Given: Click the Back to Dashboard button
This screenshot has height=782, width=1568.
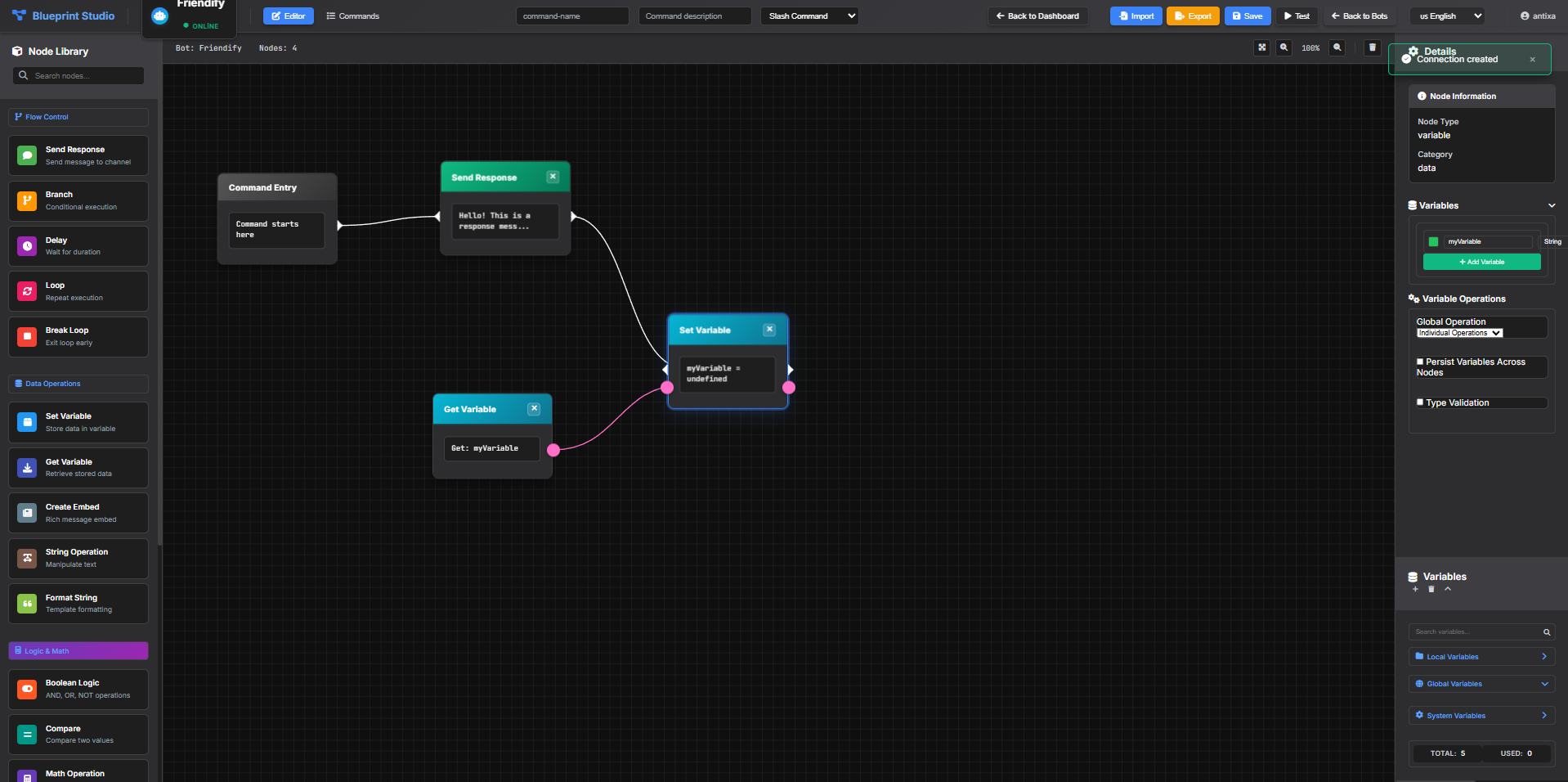Looking at the screenshot, I should click(1037, 16).
